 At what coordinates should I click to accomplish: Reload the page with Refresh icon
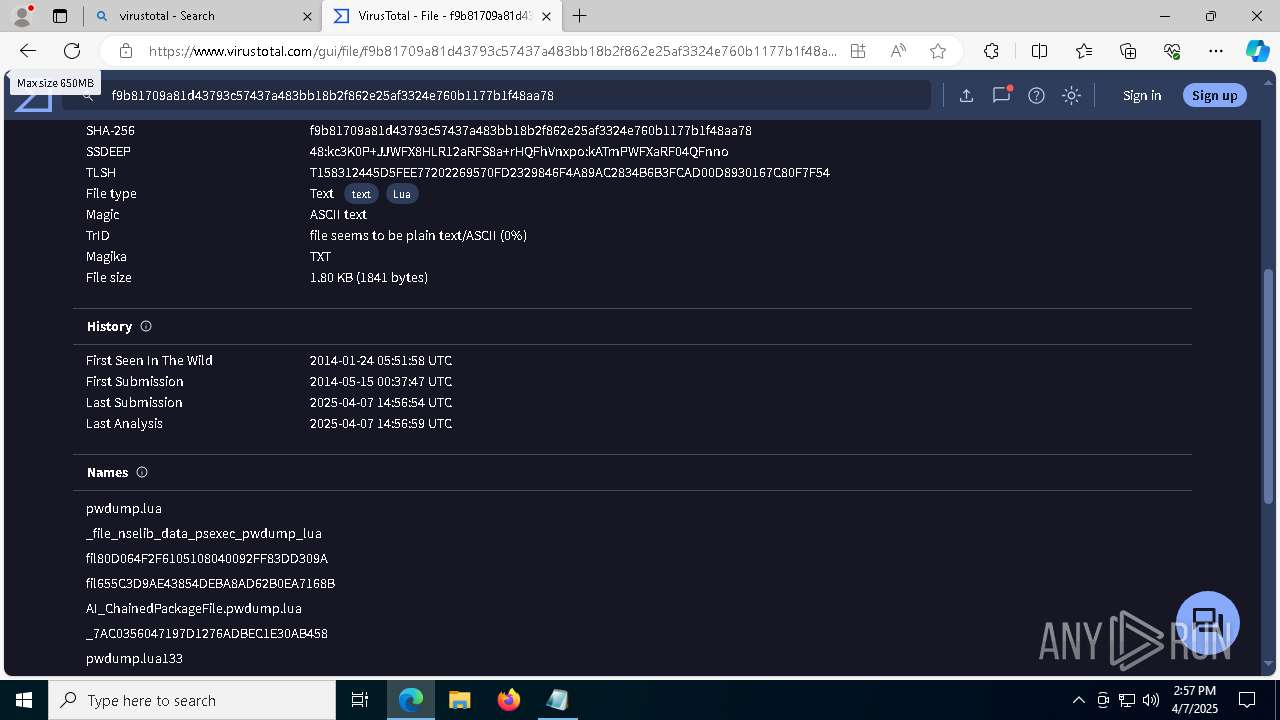click(x=72, y=51)
